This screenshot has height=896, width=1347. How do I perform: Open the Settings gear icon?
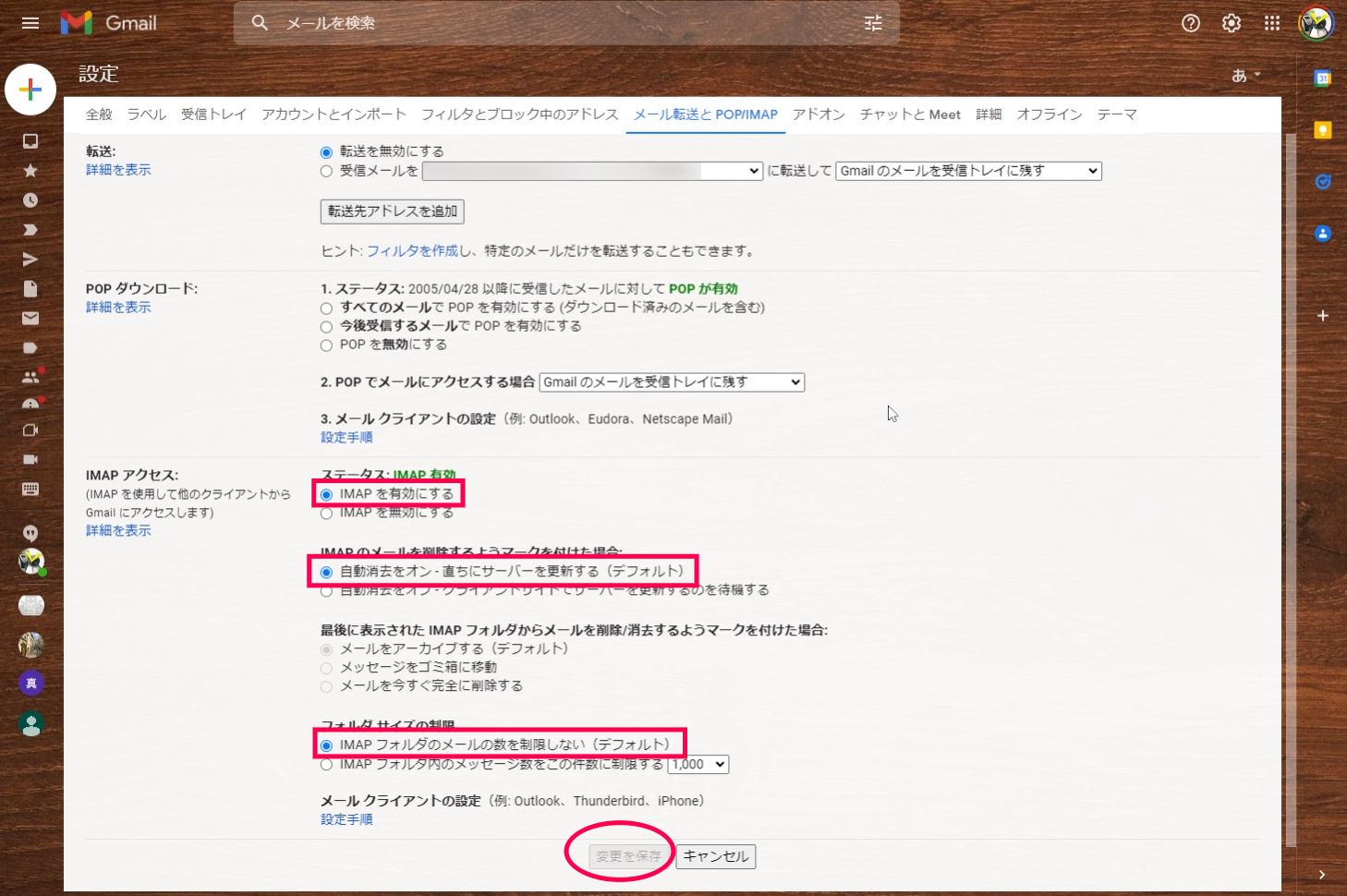point(1232,23)
